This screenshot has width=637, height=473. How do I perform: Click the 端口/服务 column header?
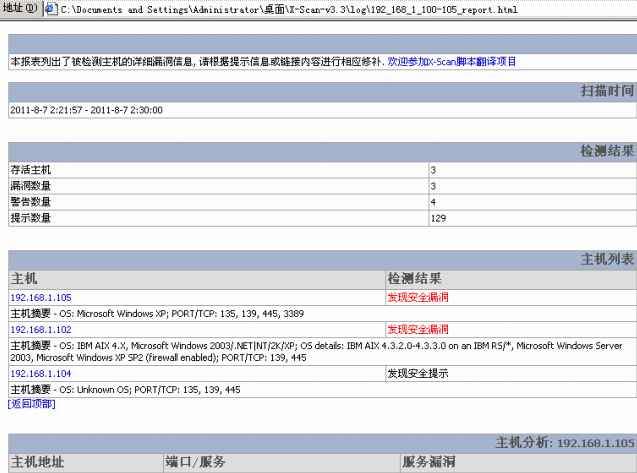(196, 462)
